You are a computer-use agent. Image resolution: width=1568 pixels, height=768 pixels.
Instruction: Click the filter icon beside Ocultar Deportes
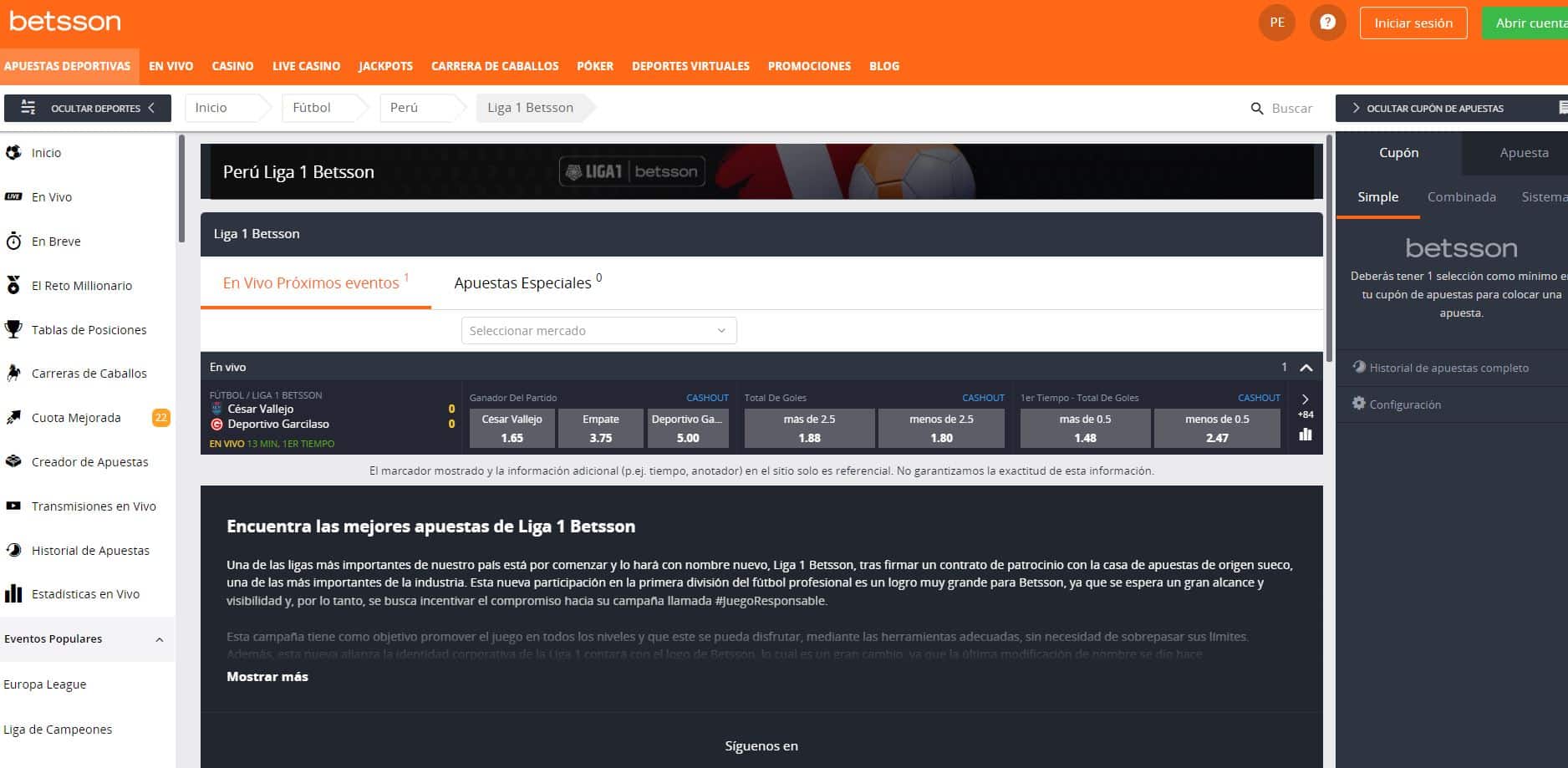pyautogui.click(x=28, y=108)
